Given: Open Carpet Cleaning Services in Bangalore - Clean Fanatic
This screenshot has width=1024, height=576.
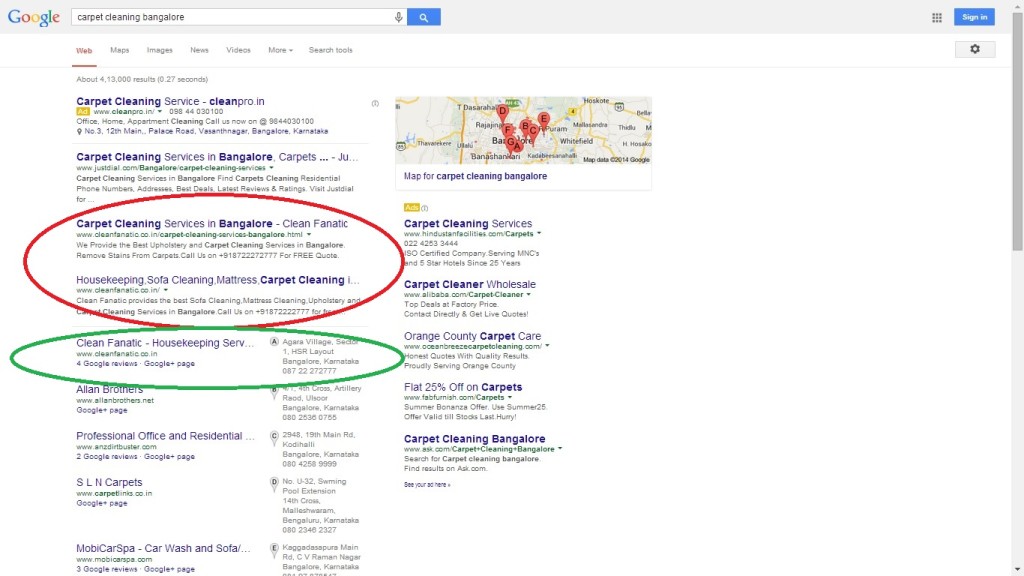Looking at the screenshot, I should click(x=212, y=223).
